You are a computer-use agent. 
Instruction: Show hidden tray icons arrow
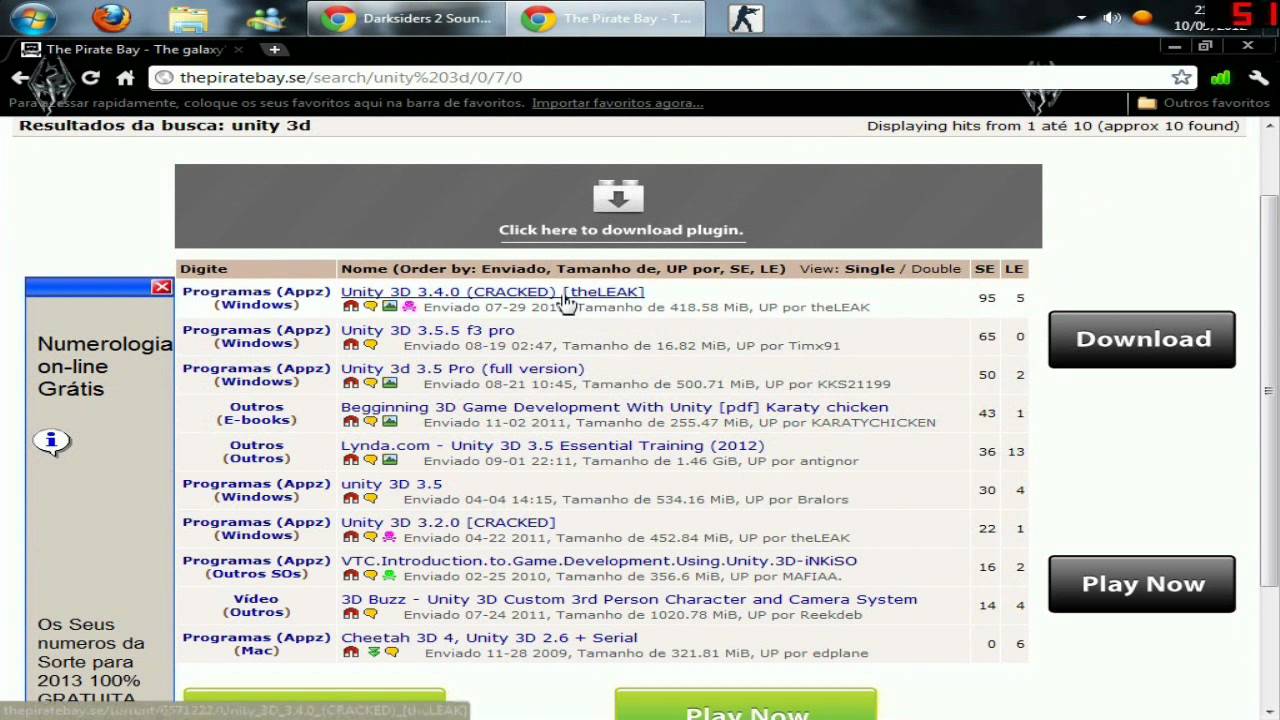[x=1081, y=18]
